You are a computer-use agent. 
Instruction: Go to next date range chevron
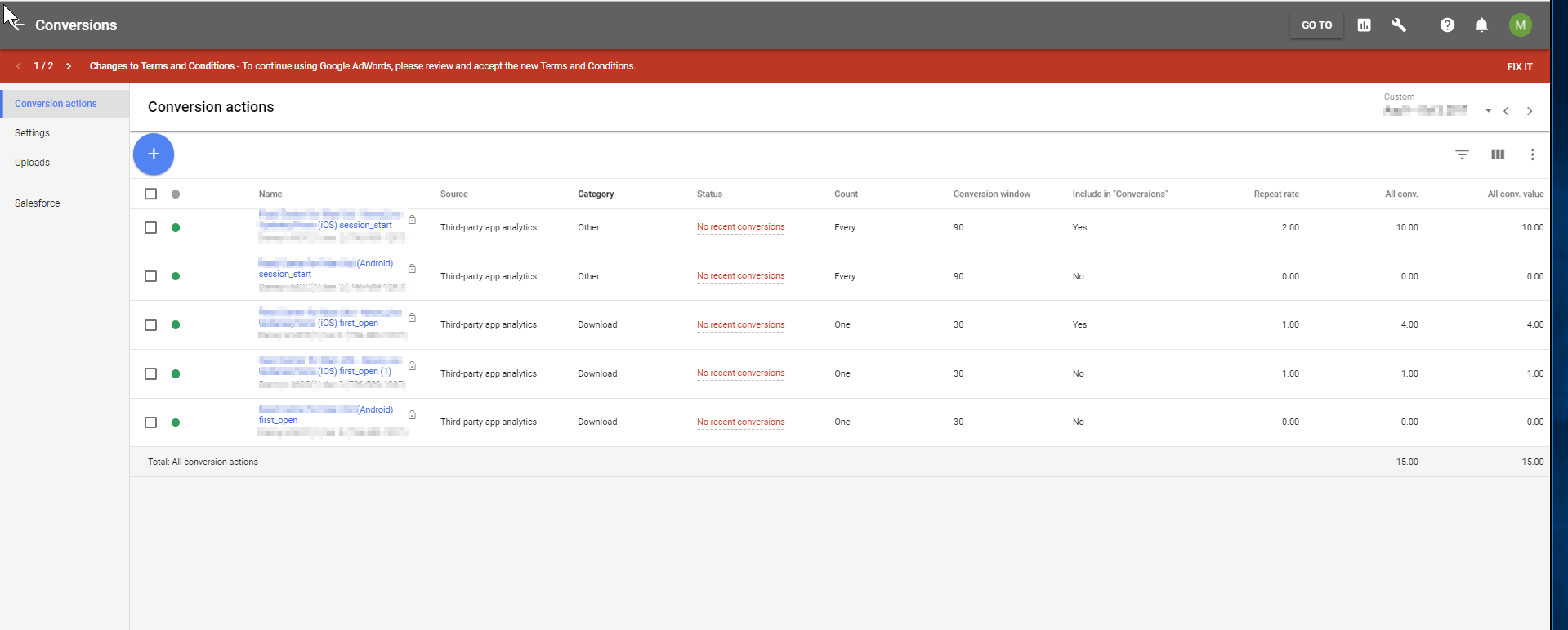tap(1530, 111)
